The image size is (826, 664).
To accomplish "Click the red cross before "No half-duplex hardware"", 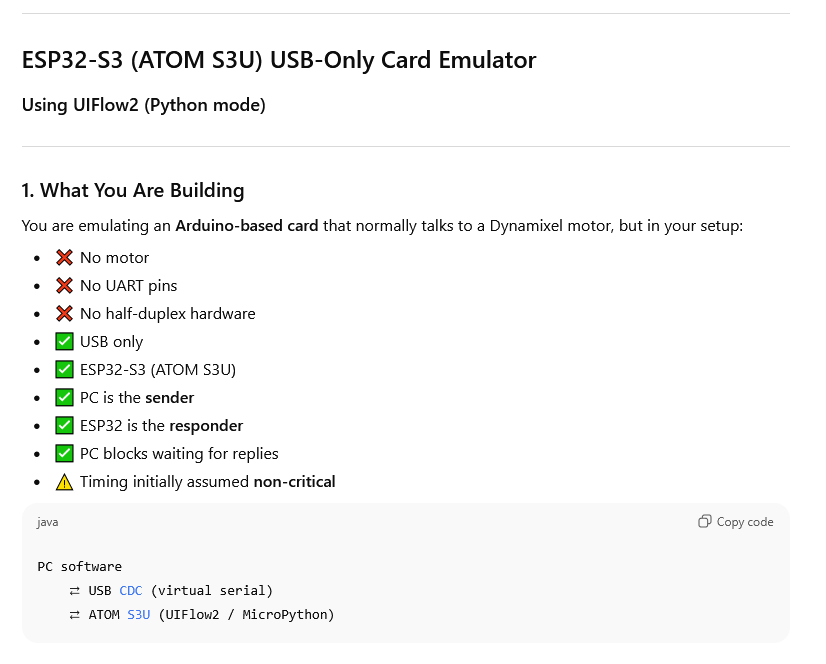I will click(x=65, y=314).
